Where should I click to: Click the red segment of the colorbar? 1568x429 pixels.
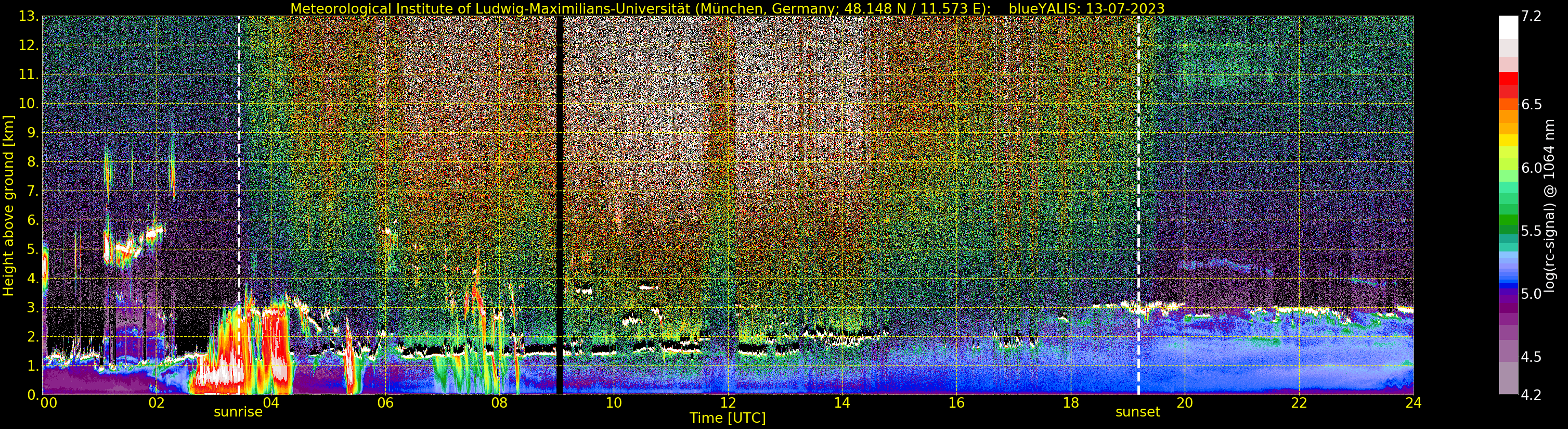tap(1508, 79)
